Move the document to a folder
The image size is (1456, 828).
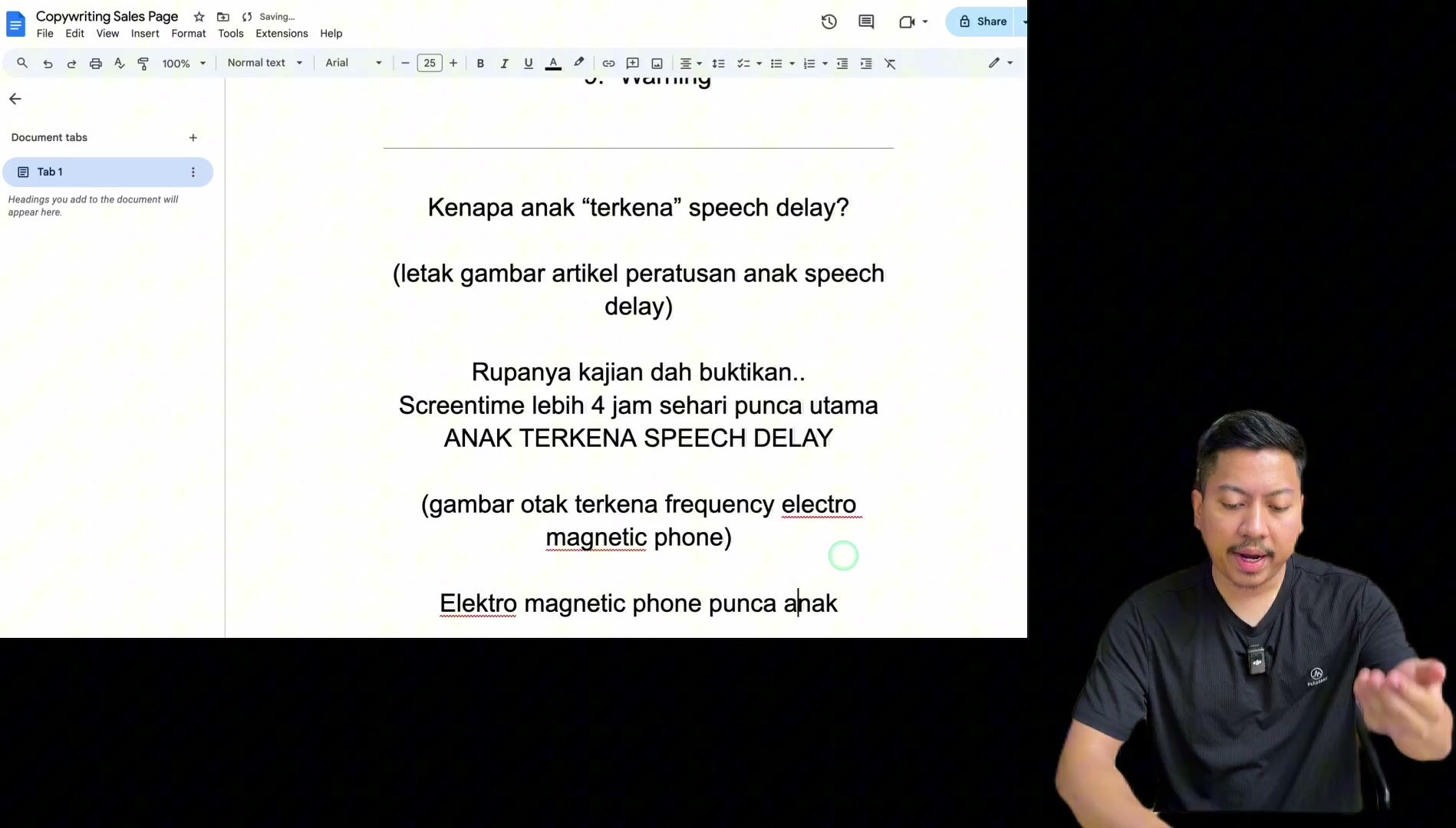point(223,17)
